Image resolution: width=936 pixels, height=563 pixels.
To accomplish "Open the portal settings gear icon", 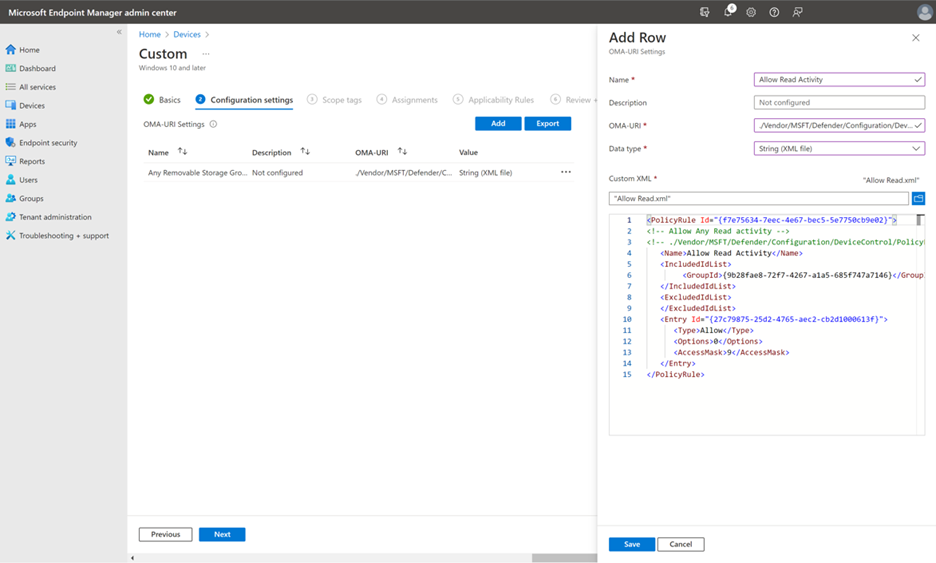I will [751, 12].
